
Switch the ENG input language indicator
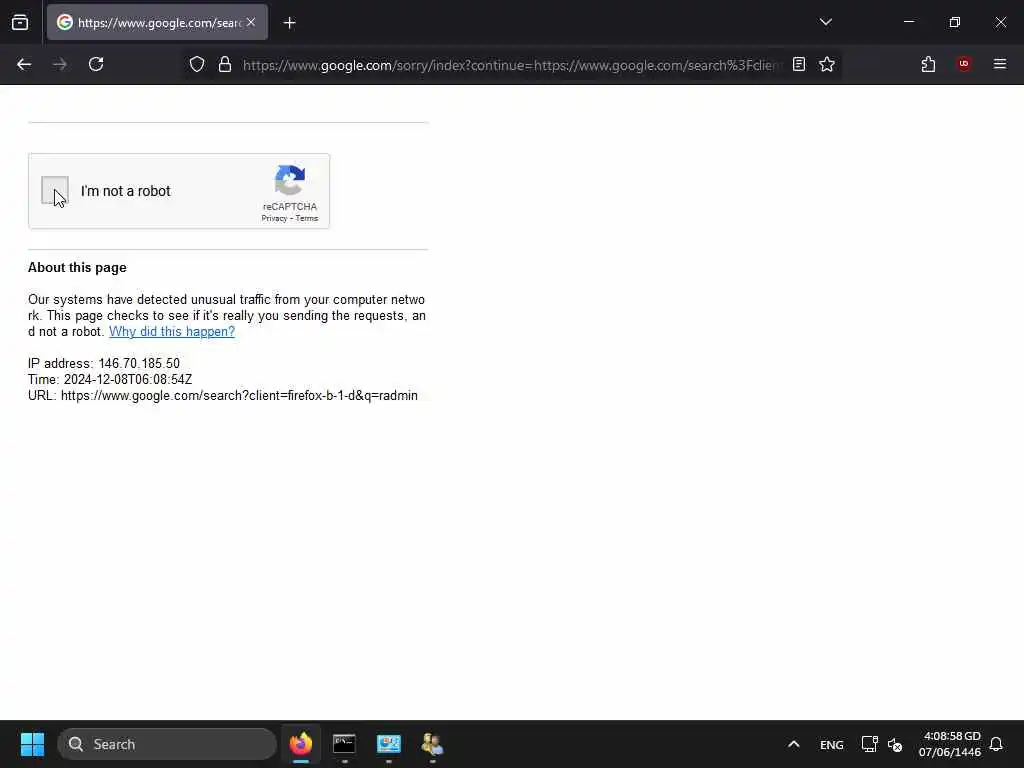(831, 744)
